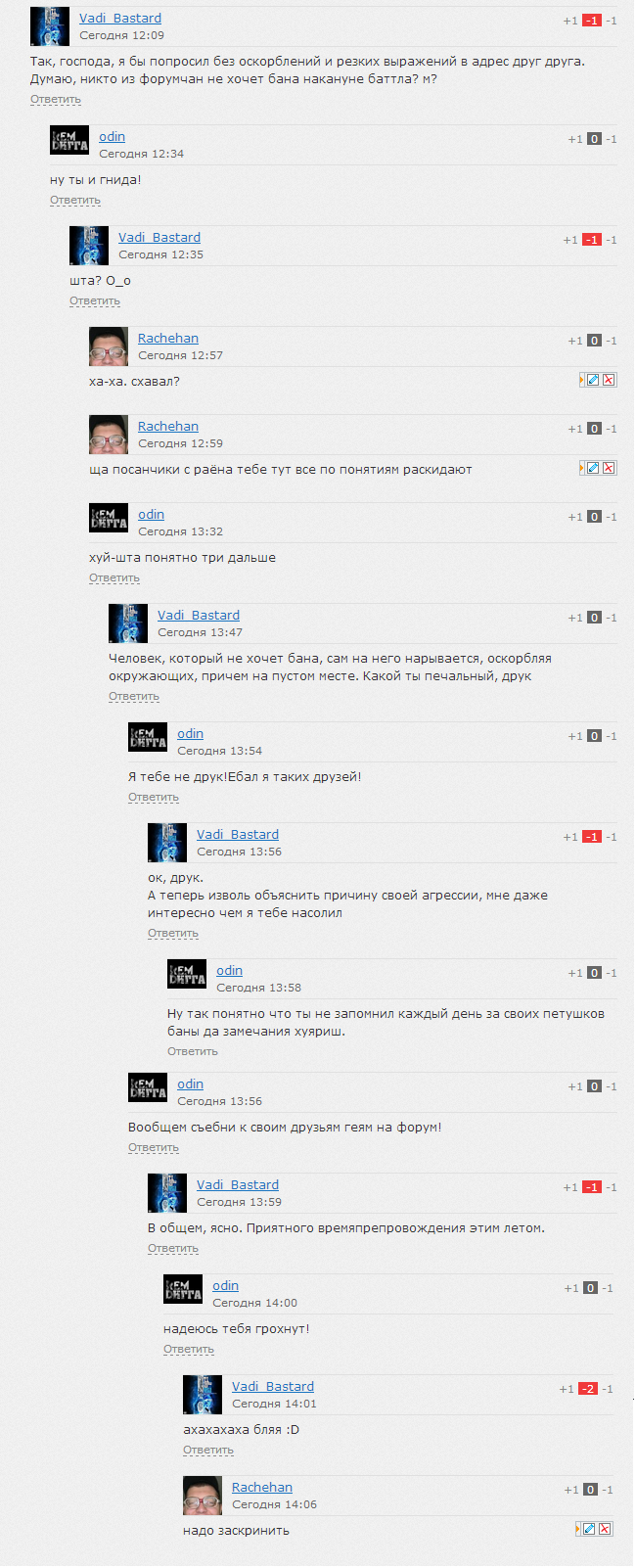The height and width of the screenshot is (1568, 636).
Task: Open odin's avatar on the 12:34 comment
Action: coord(69,140)
